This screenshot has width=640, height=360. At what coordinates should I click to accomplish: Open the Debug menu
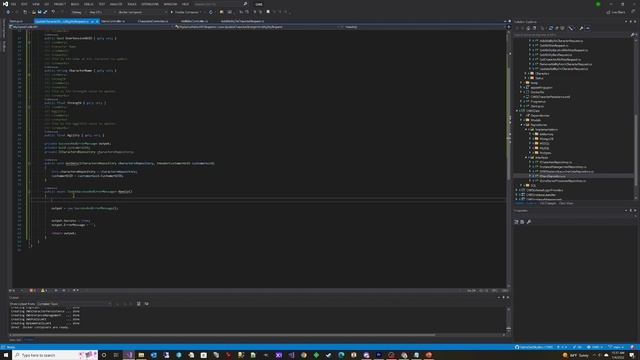click(88, 4)
